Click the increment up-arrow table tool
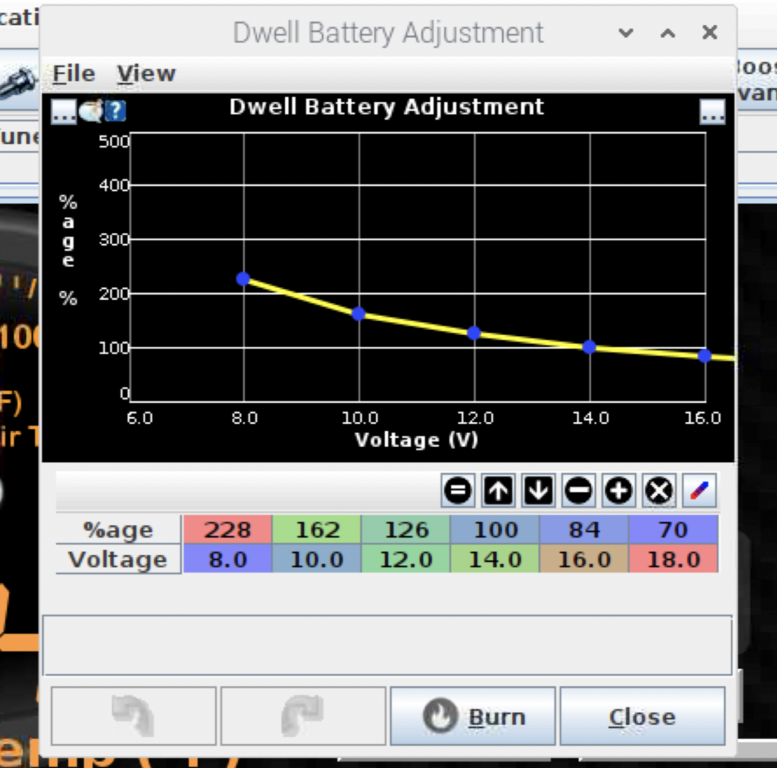Viewport: 777px width, 768px height. click(x=498, y=491)
